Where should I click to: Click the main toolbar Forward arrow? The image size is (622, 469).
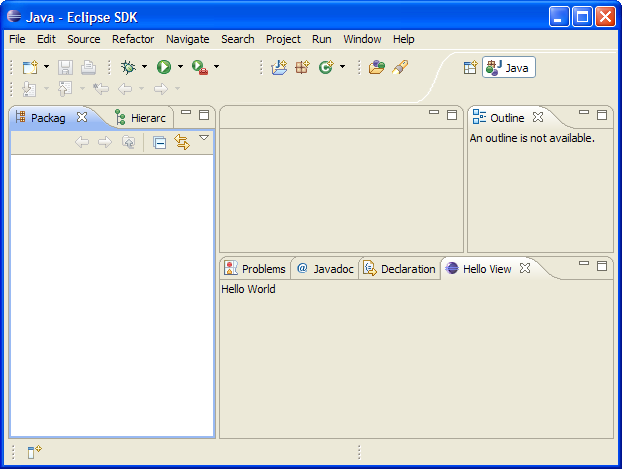coord(161,89)
